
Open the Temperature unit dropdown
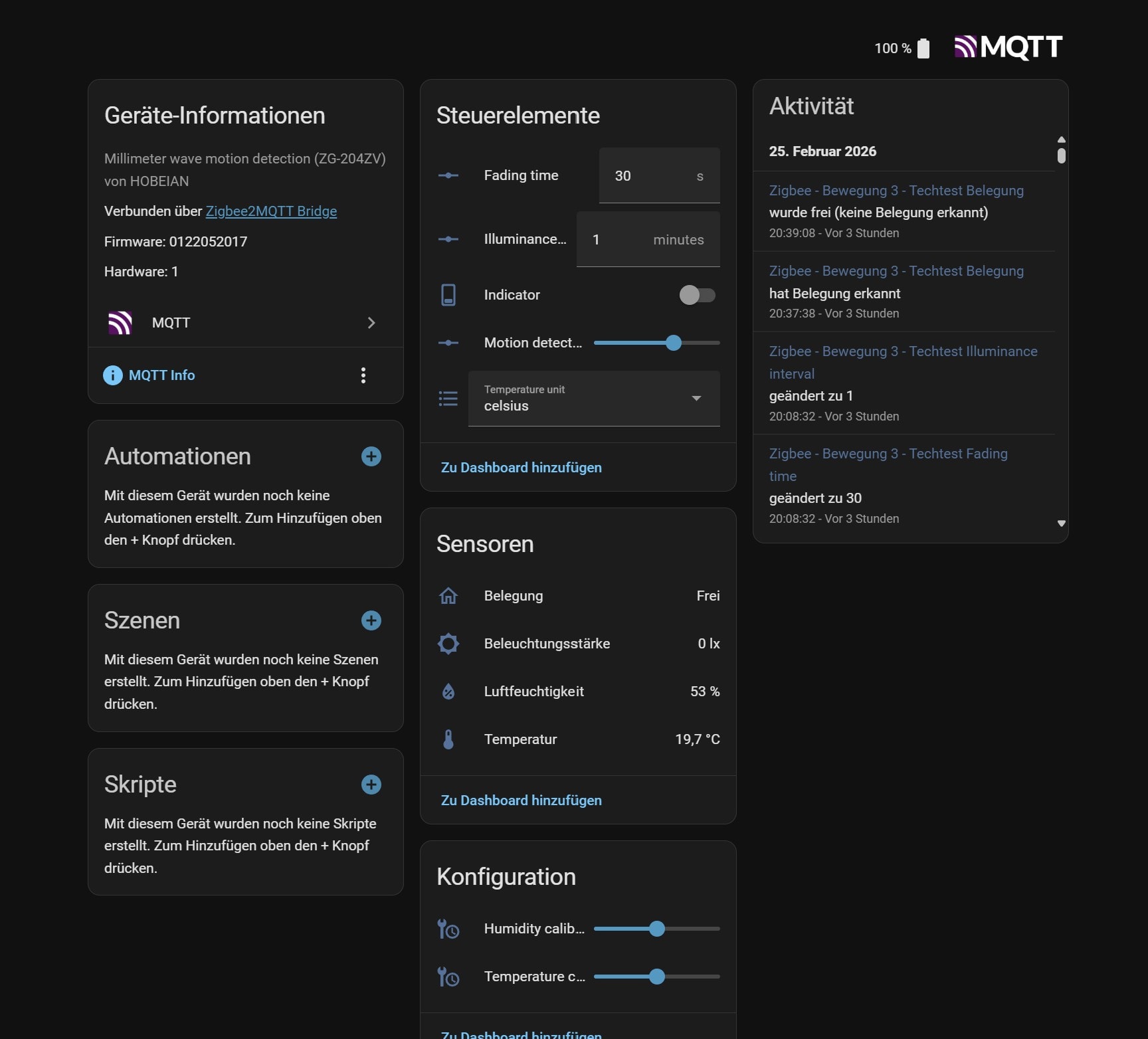click(x=594, y=399)
